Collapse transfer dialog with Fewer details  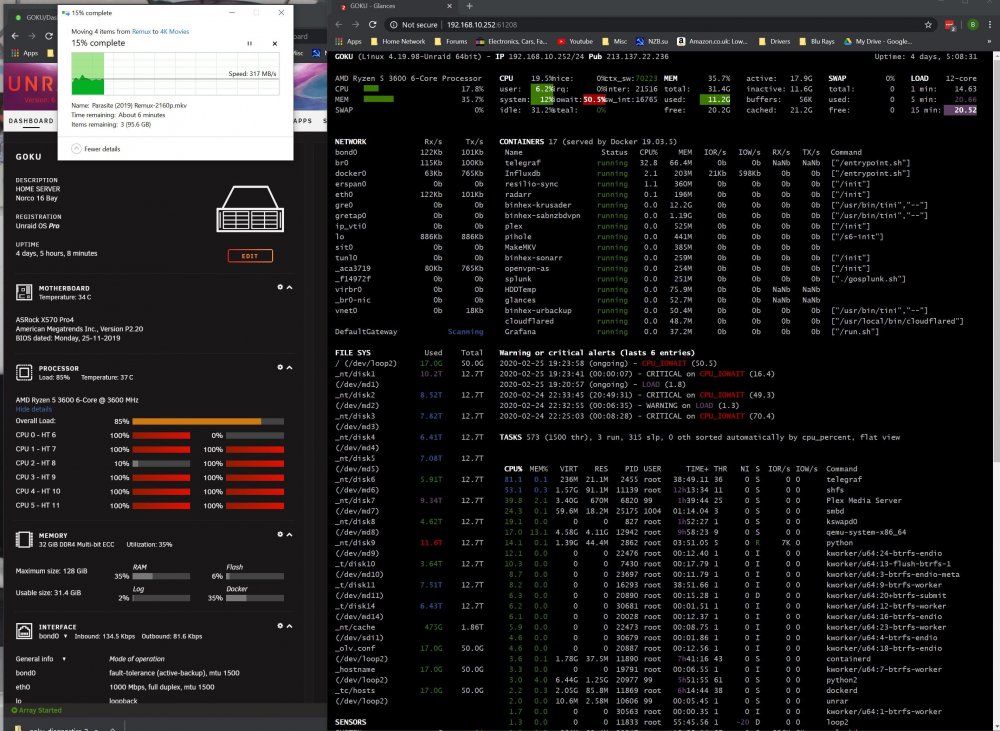(x=96, y=149)
